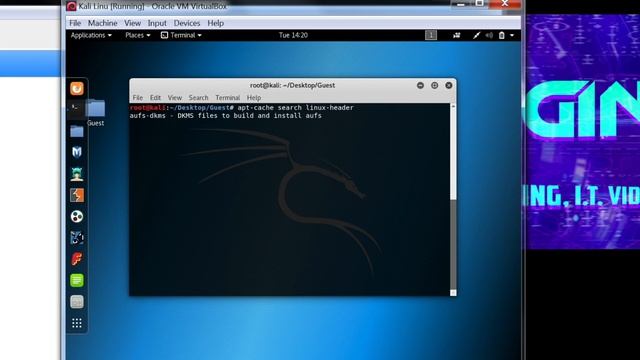This screenshot has height=360, width=640.
Task: Show all applications grid
Action: (77, 323)
